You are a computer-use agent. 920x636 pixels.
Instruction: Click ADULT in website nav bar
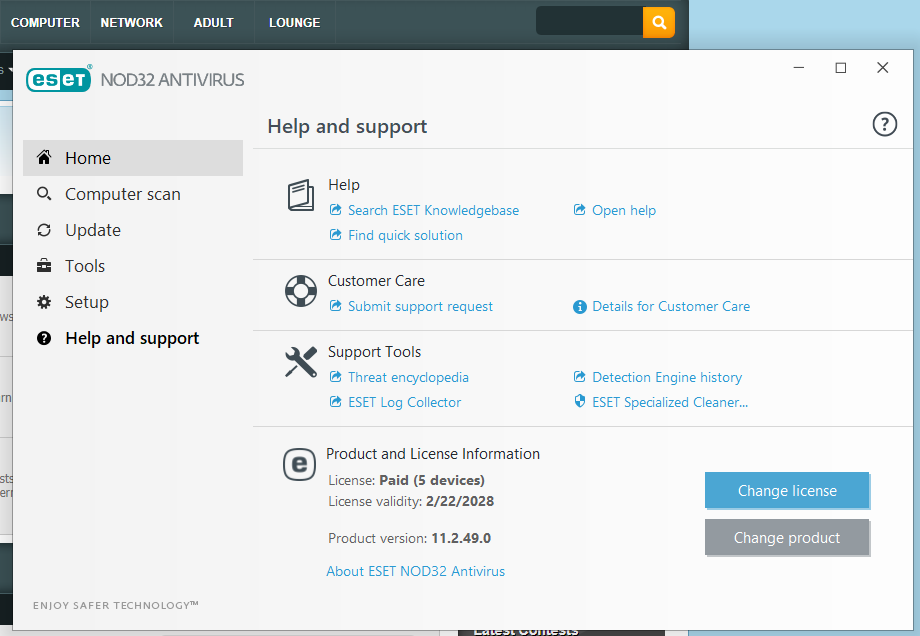point(214,22)
